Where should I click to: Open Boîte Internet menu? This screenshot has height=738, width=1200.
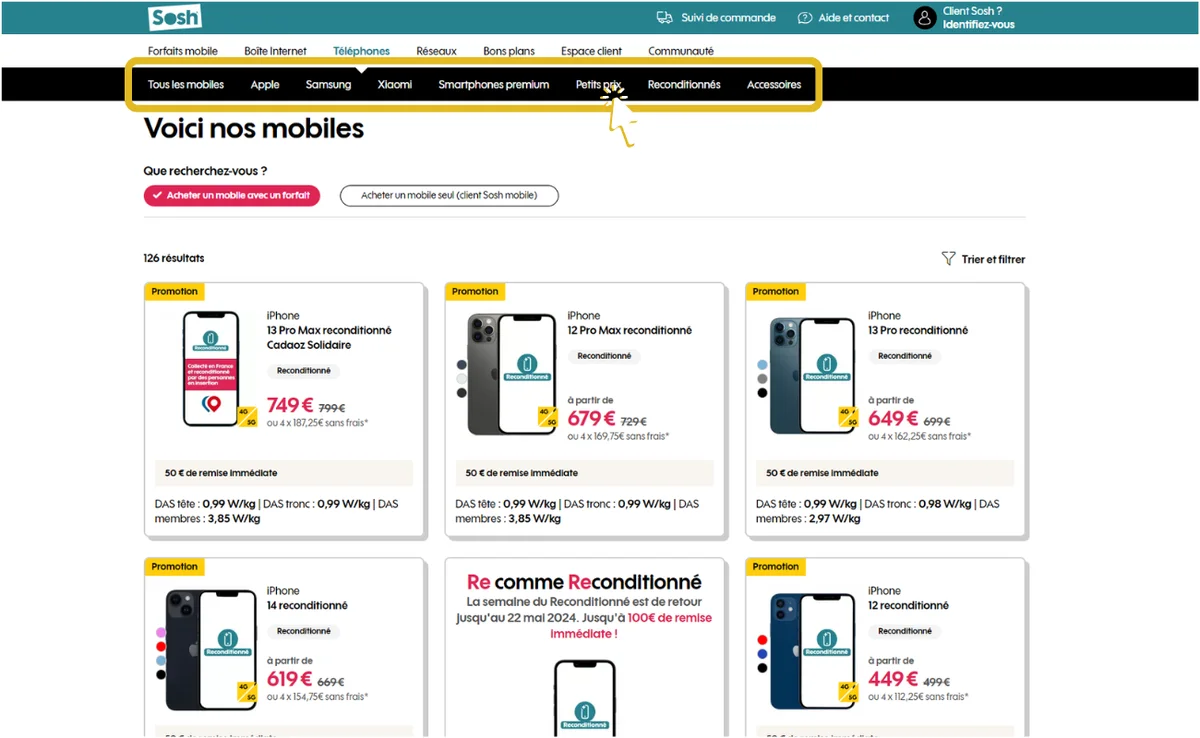click(x=275, y=51)
